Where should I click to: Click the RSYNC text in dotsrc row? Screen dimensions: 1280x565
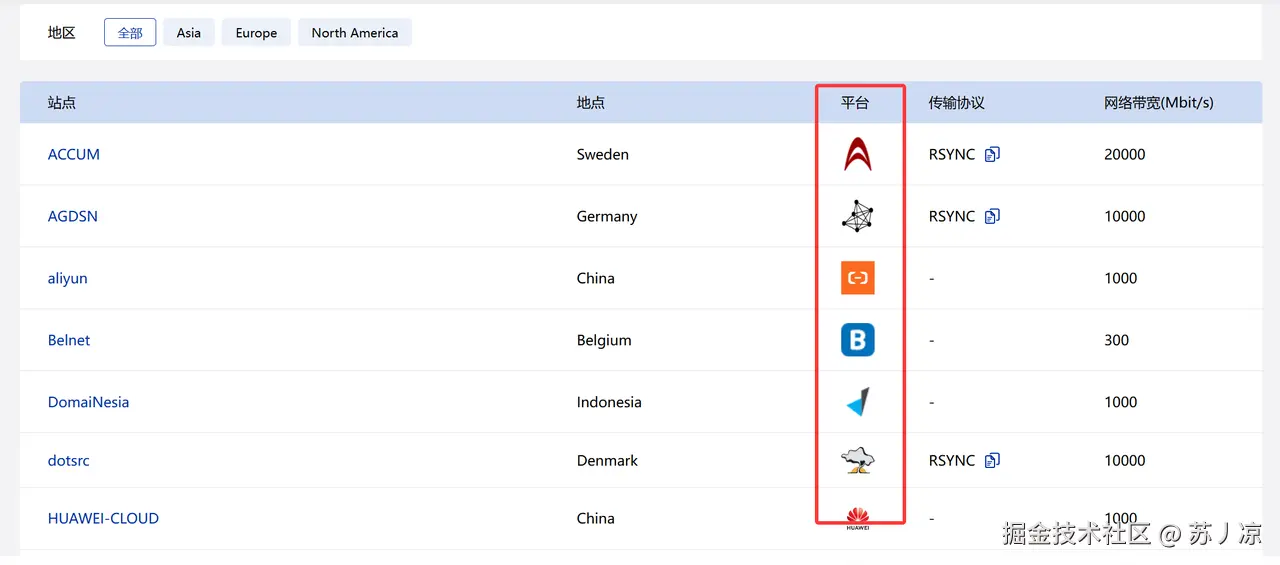click(x=952, y=460)
